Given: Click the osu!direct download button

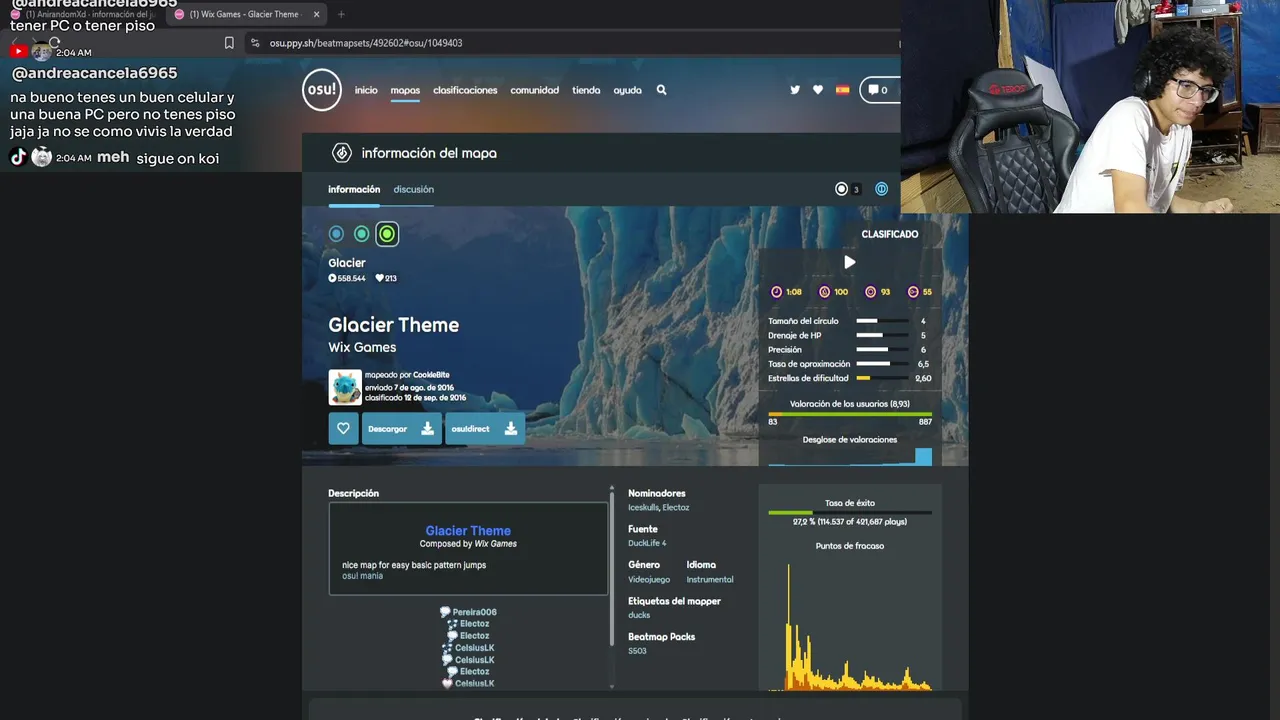Looking at the screenshot, I should click(x=485, y=429).
